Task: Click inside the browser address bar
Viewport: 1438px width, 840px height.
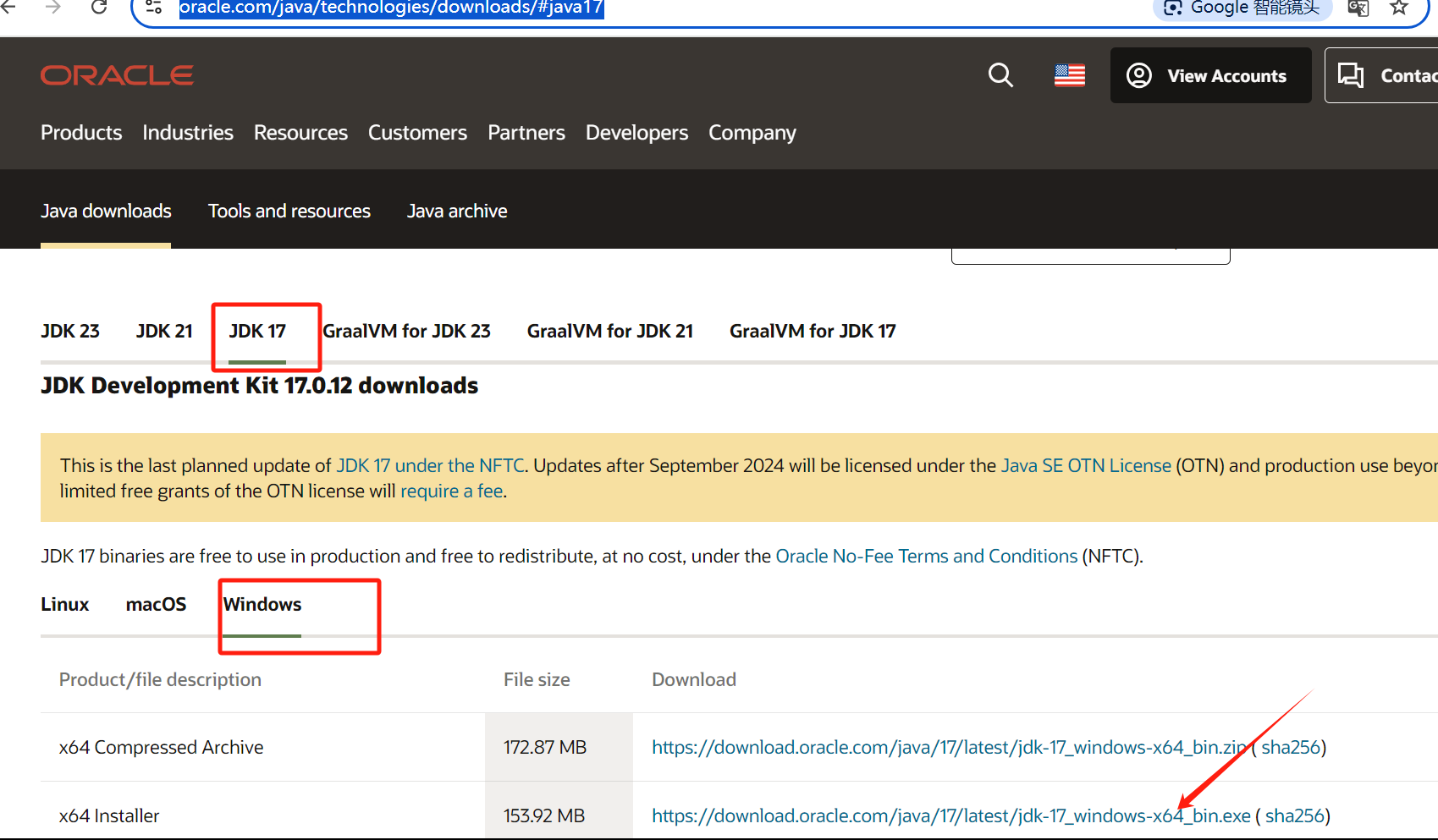Action: [391, 8]
